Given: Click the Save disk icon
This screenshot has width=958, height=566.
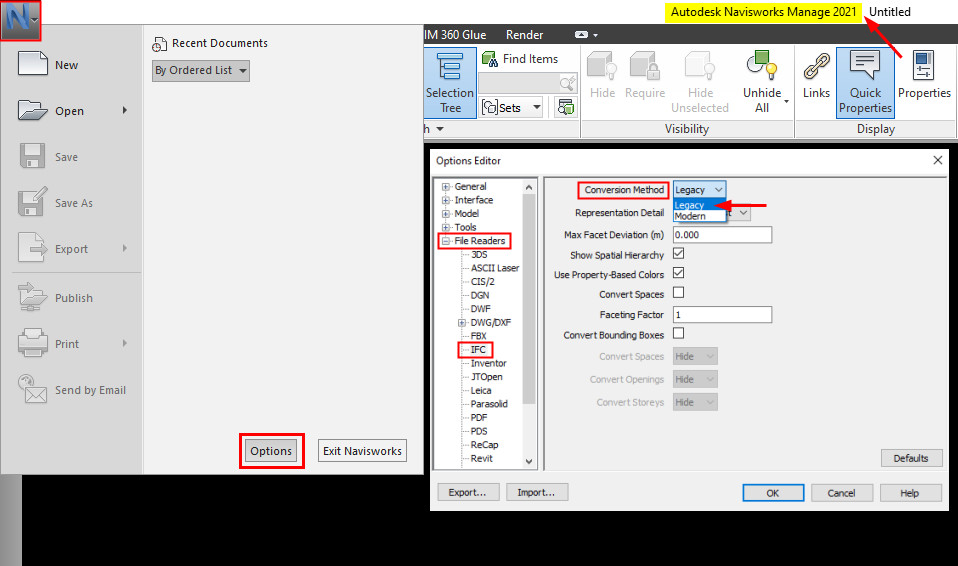Looking at the screenshot, I should (x=32, y=156).
